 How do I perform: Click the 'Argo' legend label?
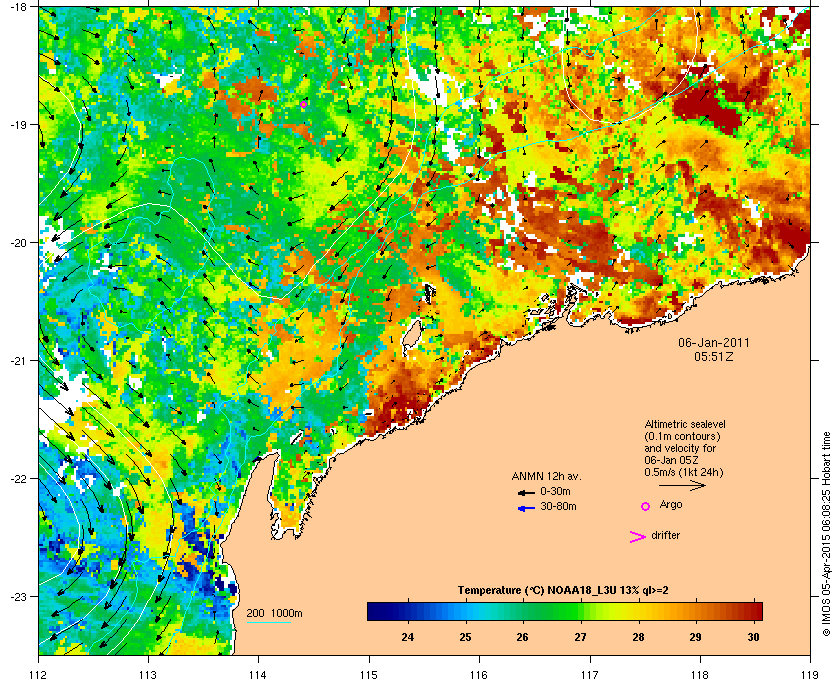point(671,505)
